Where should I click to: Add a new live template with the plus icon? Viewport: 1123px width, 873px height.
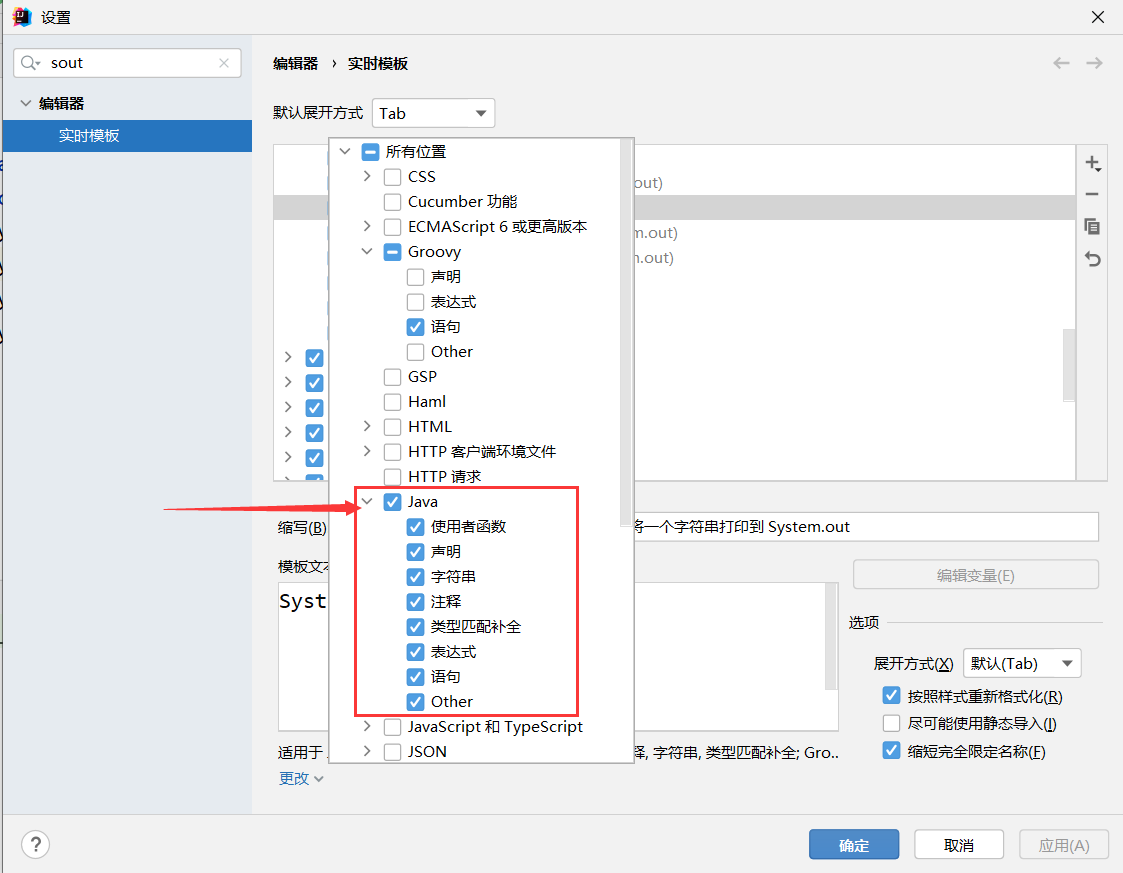click(x=1093, y=162)
